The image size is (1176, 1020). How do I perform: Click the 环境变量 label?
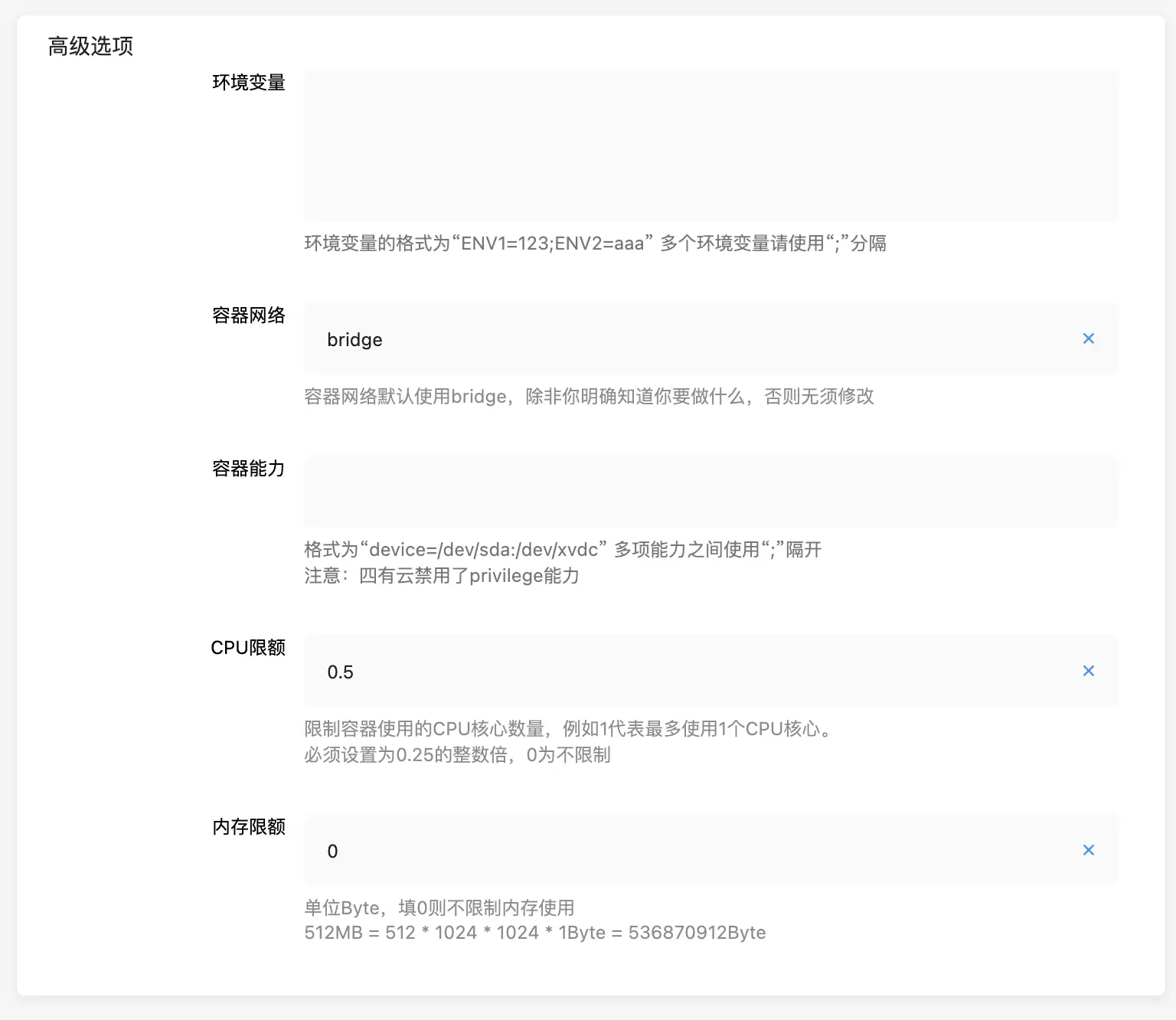click(x=249, y=83)
